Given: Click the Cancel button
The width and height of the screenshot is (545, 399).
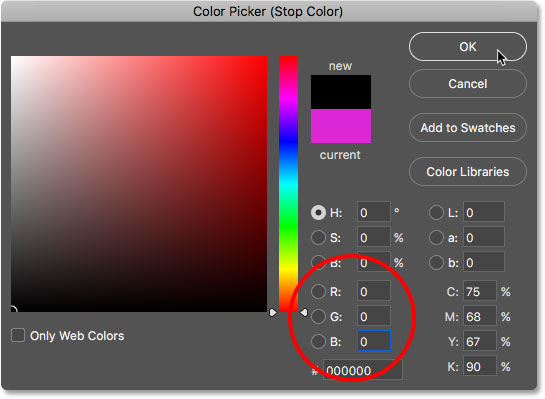Looking at the screenshot, I should (467, 84).
